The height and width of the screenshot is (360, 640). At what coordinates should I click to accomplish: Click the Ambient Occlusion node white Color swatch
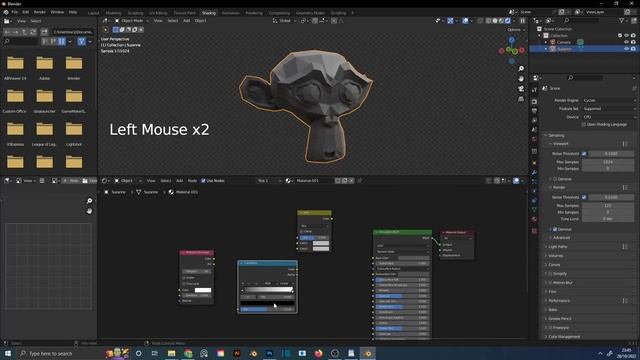tap(203, 290)
